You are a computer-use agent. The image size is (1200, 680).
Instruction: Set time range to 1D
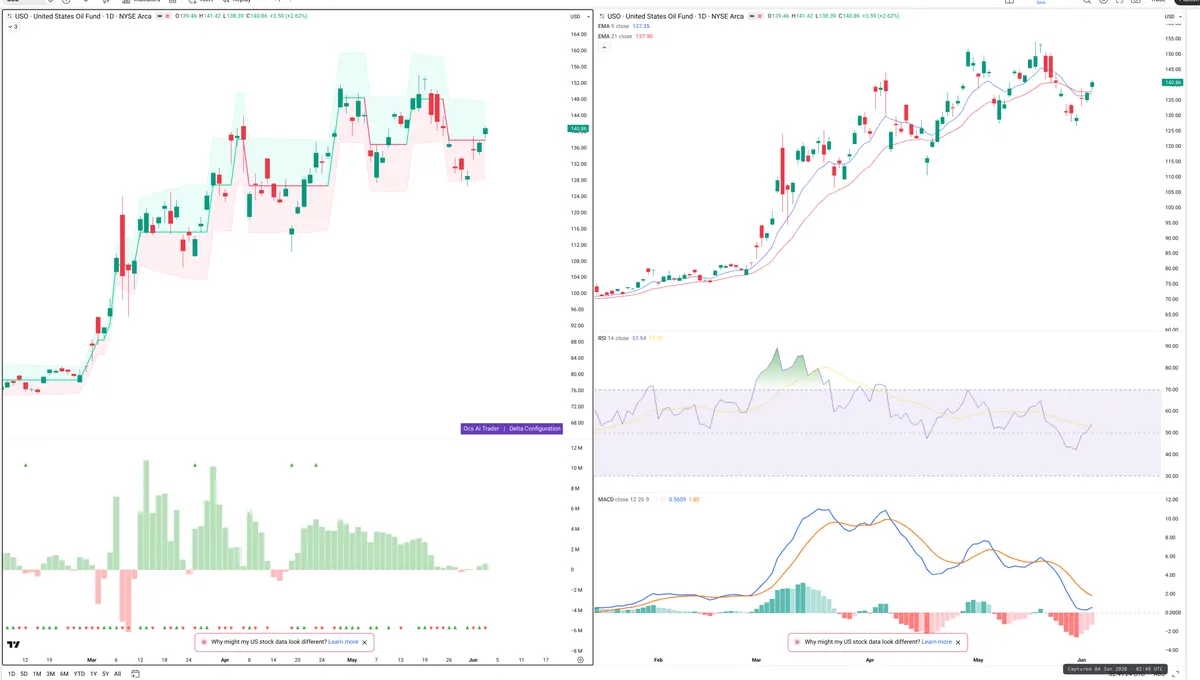[x=12, y=674]
